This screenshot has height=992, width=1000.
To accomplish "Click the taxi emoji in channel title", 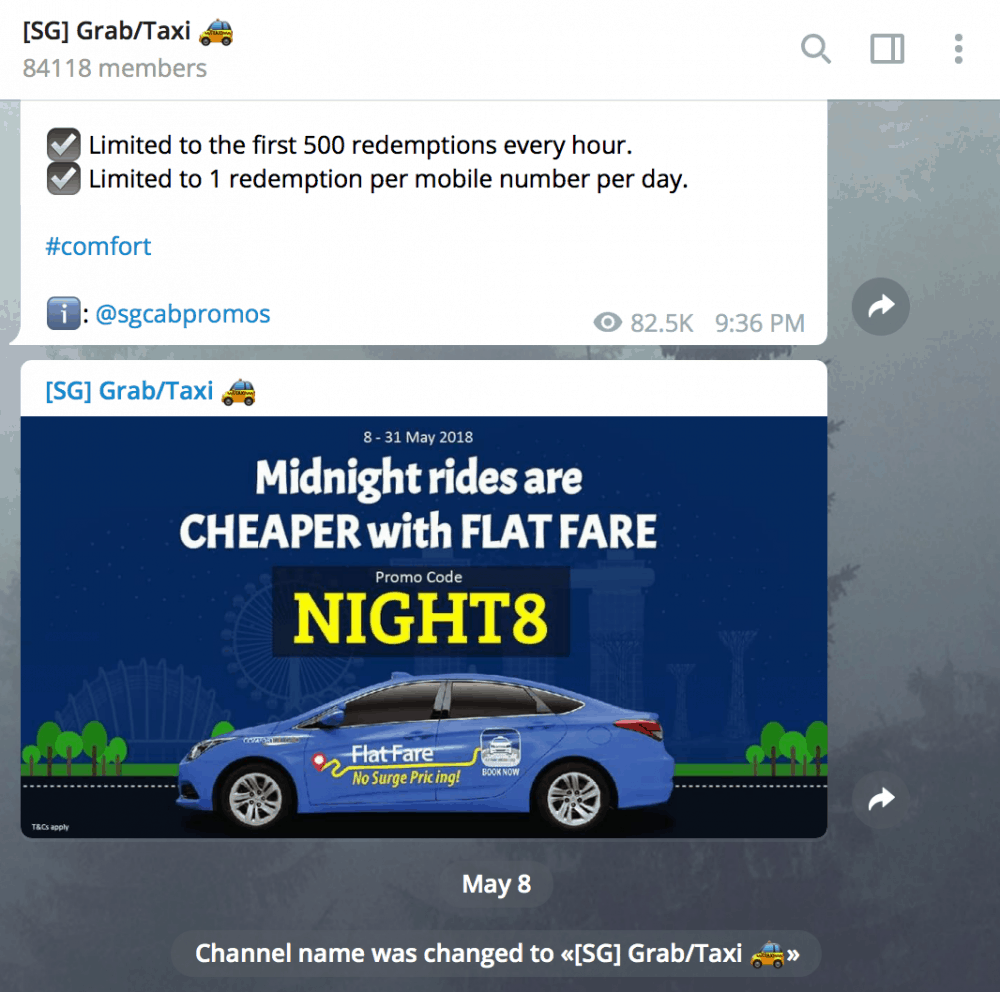I will [216, 31].
